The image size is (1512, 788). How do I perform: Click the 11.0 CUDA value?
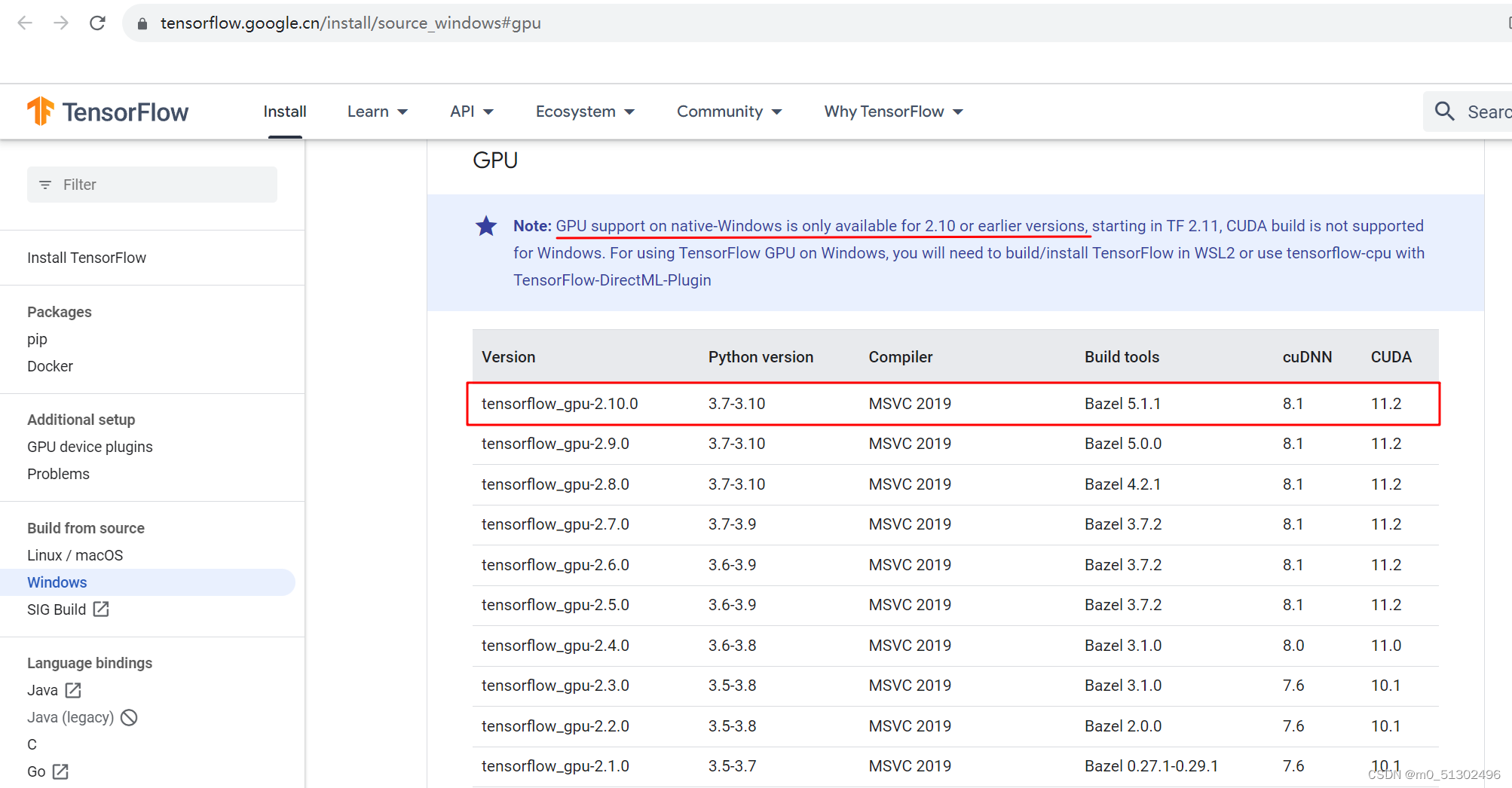(x=1386, y=646)
